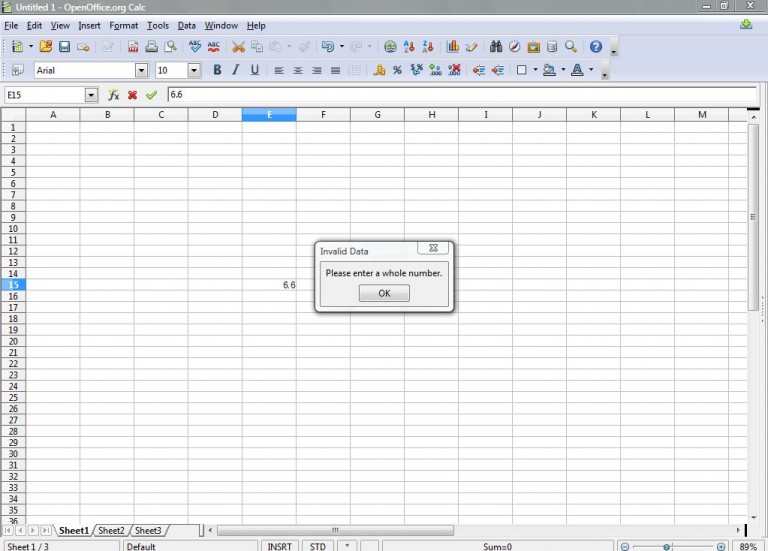Viewport: 768px width, 551px height.
Task: Toggle Bold formatting
Action: point(217,70)
